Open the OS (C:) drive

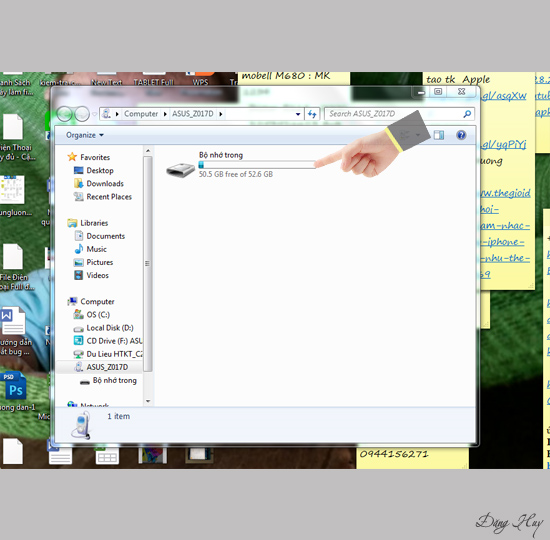click(98, 315)
